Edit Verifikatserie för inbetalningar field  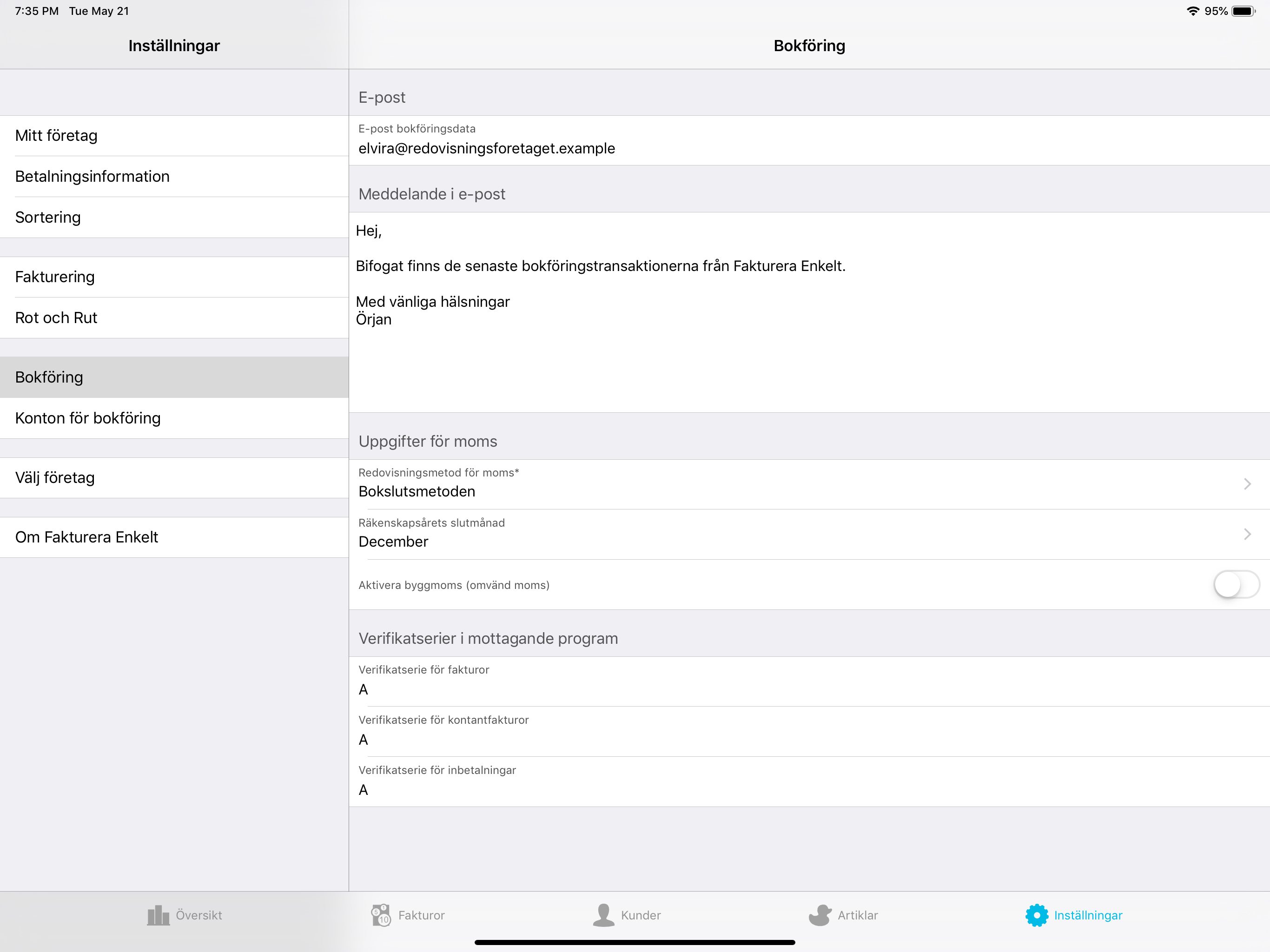[809, 781]
